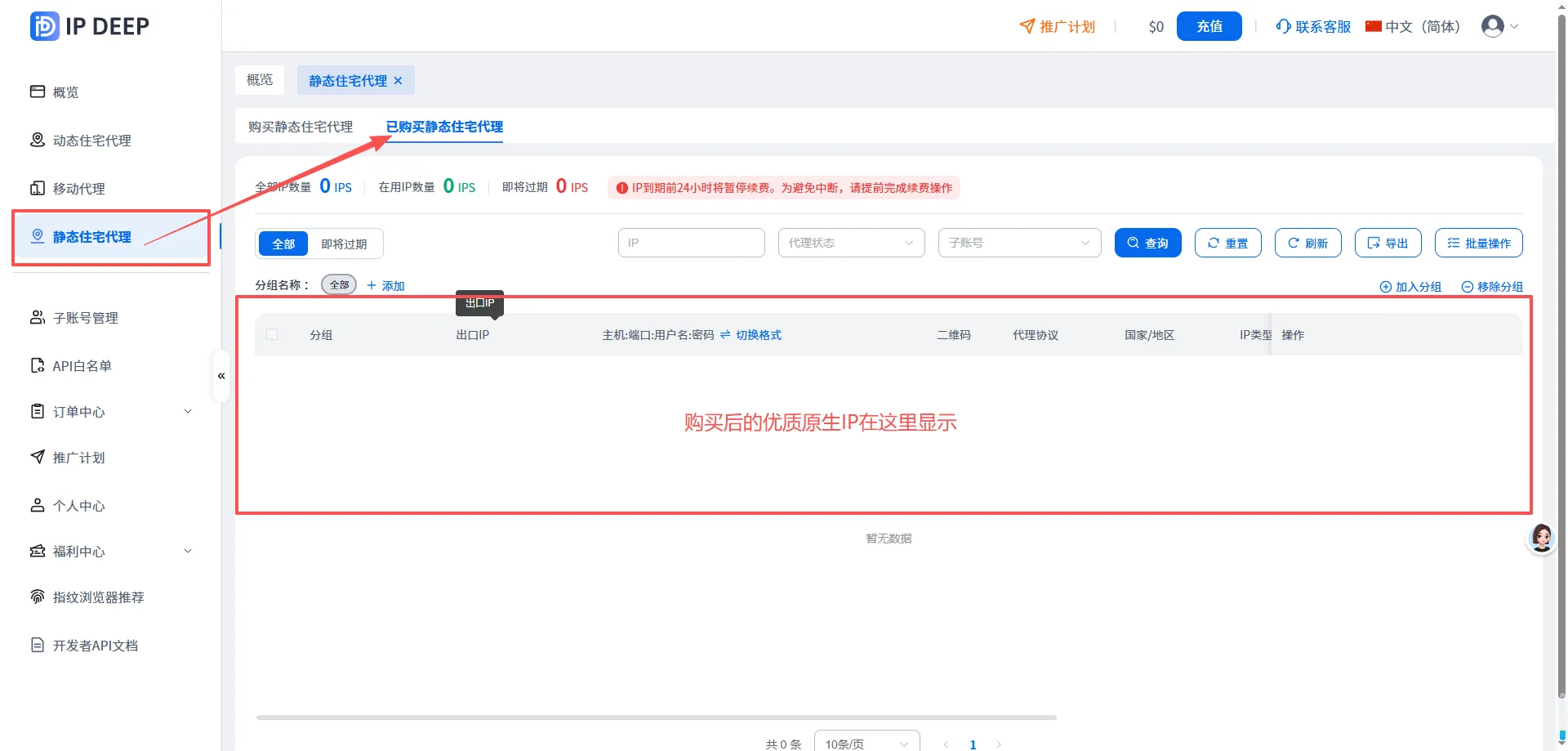Click 添加 to add a group
Screen dimensions: 1568x751
385,286
